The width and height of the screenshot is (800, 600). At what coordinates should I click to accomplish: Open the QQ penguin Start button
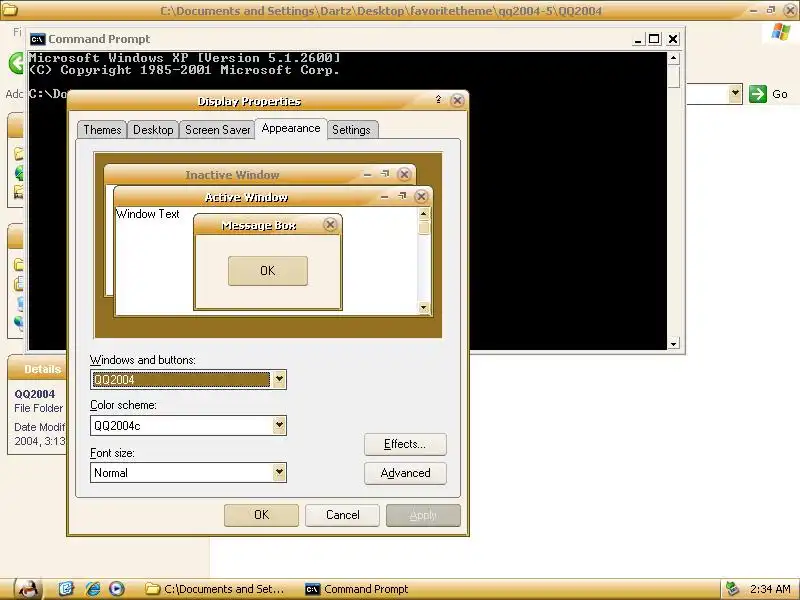coord(28,589)
